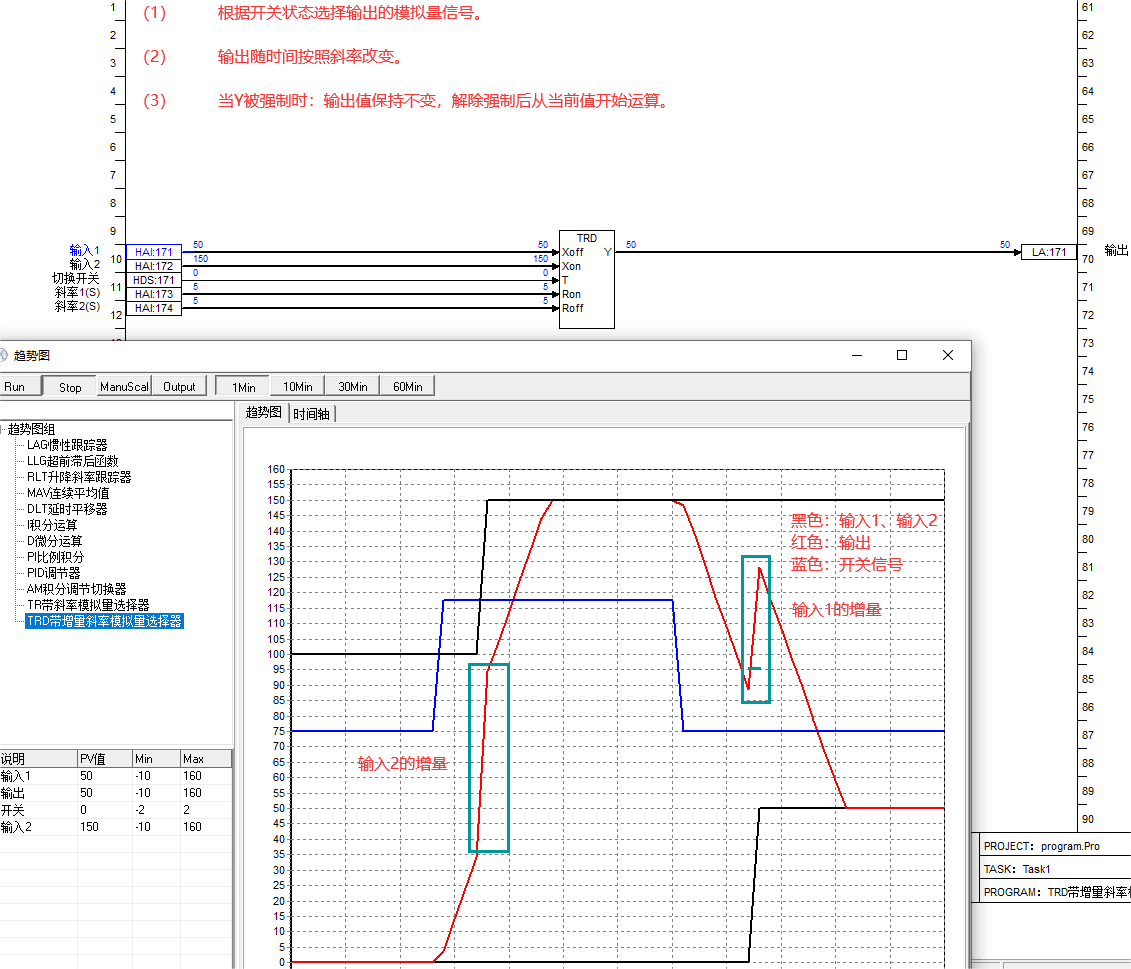Maximize the trend chart window

pyautogui.click(x=902, y=355)
